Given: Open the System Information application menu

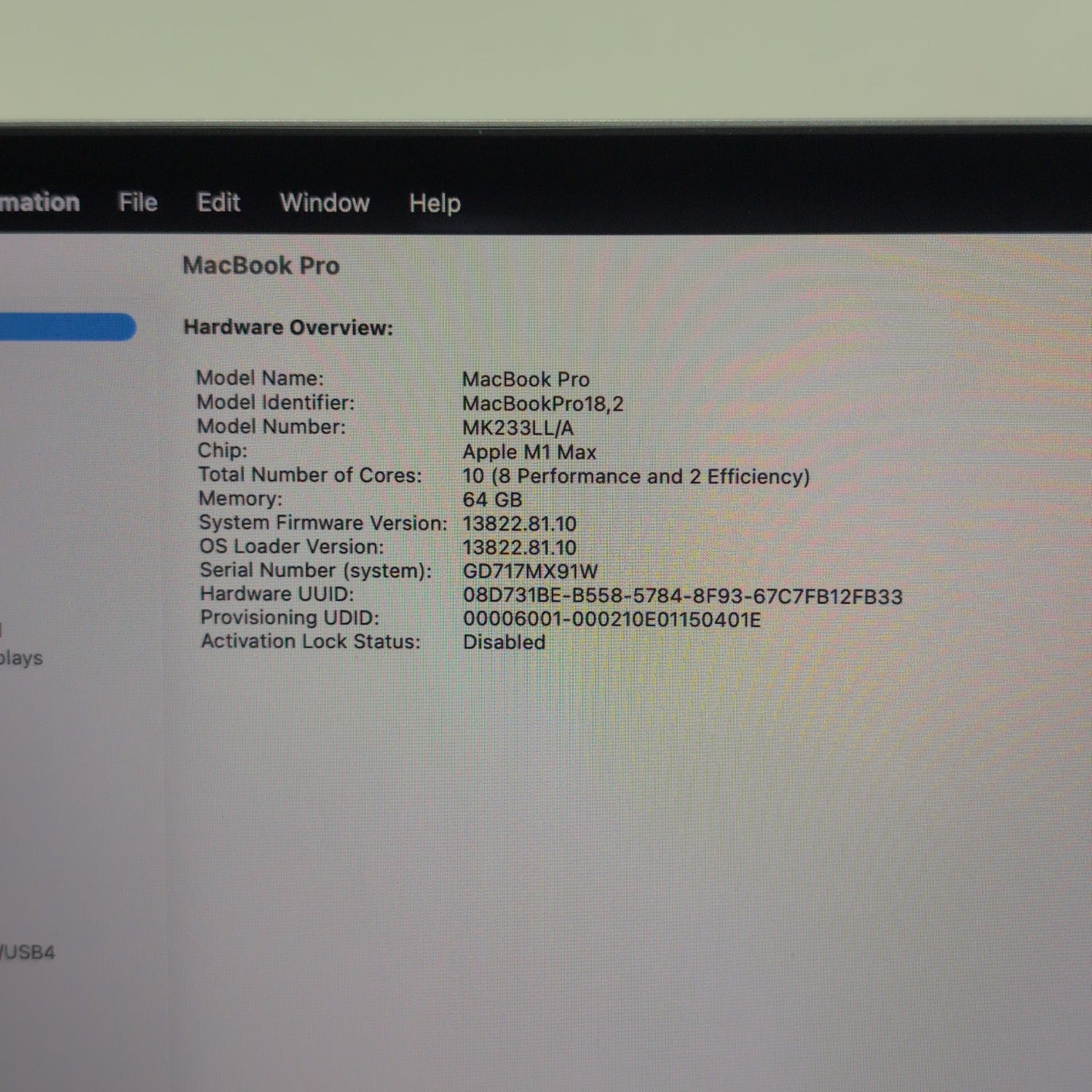Looking at the screenshot, I should (40, 202).
